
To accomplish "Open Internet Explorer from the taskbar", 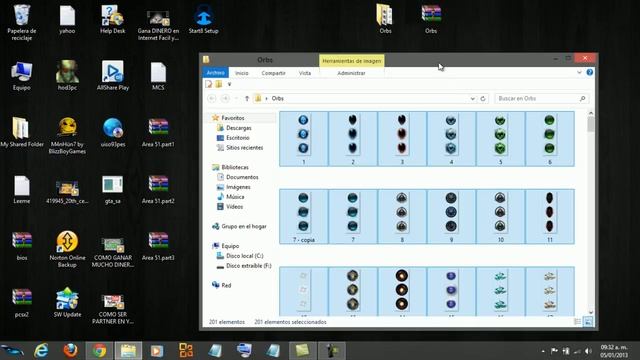I will 41,351.
